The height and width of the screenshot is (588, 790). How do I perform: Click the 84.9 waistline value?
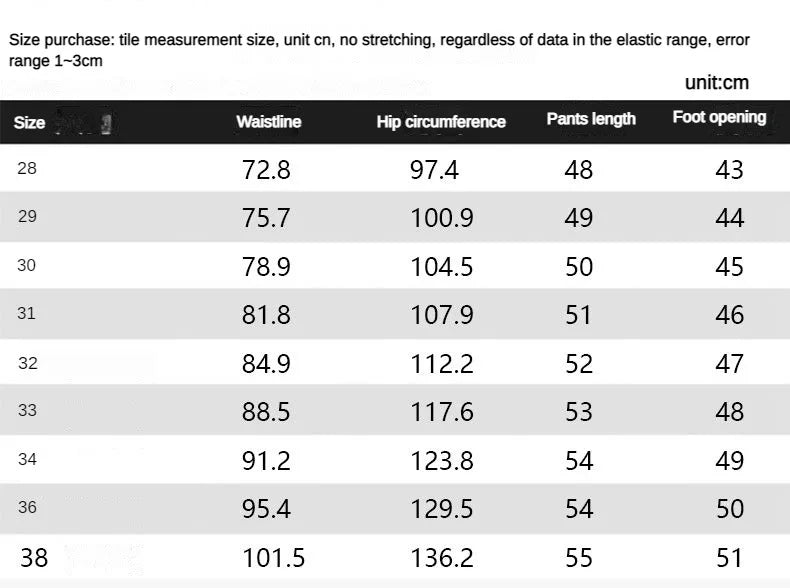pyautogui.click(x=266, y=364)
